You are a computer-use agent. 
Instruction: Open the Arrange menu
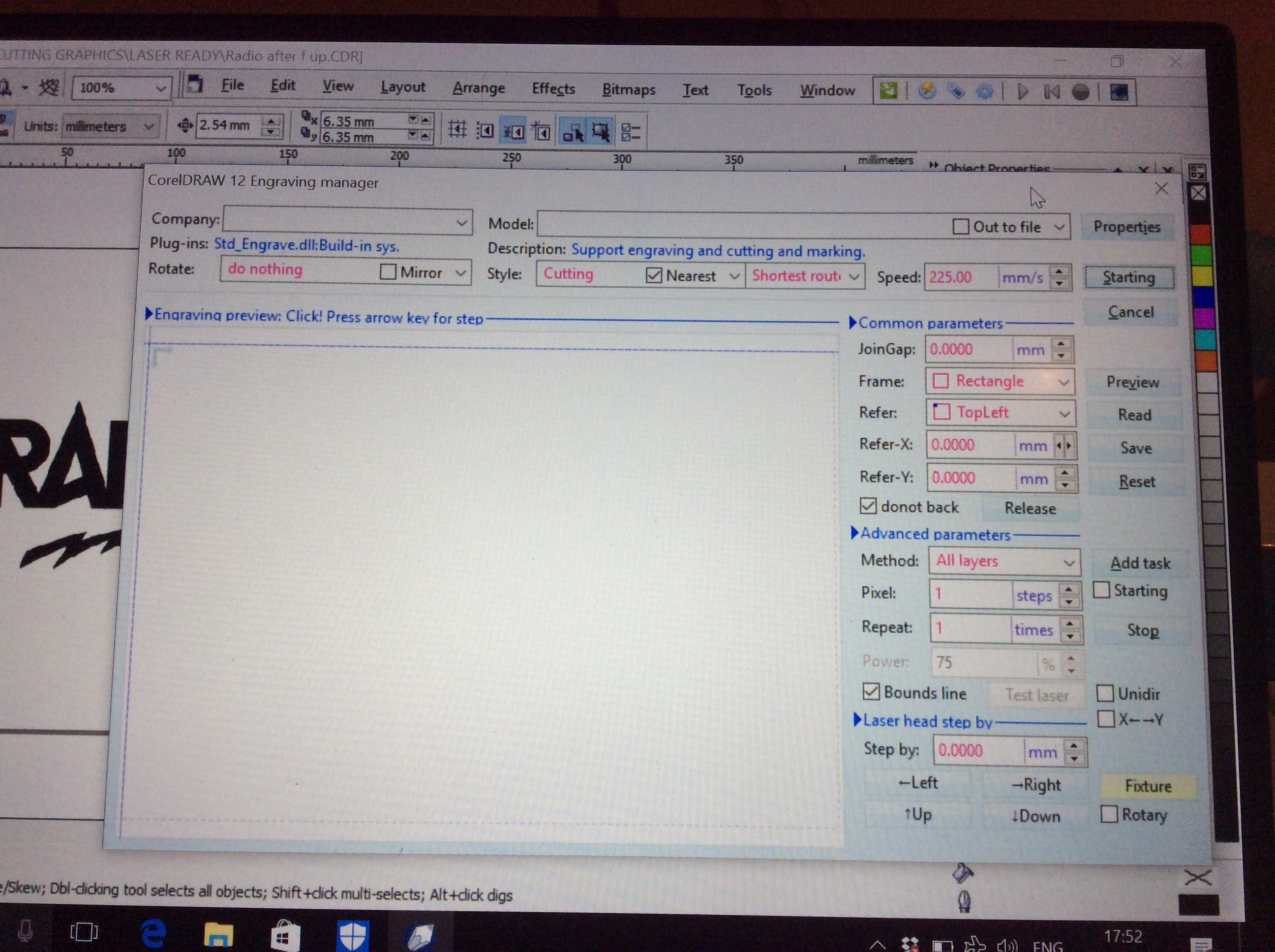(x=479, y=88)
